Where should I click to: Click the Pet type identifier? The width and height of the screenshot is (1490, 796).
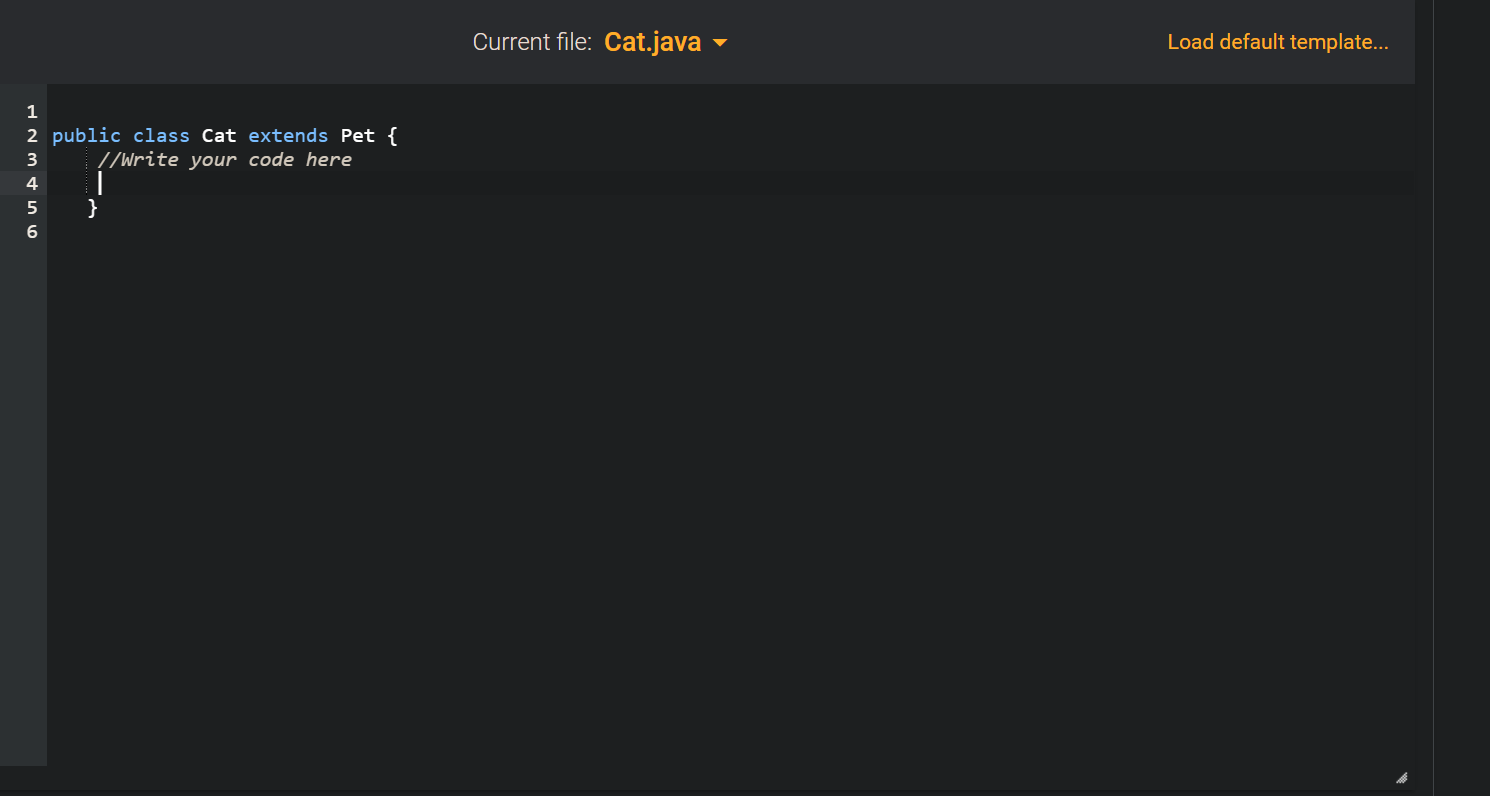[358, 135]
